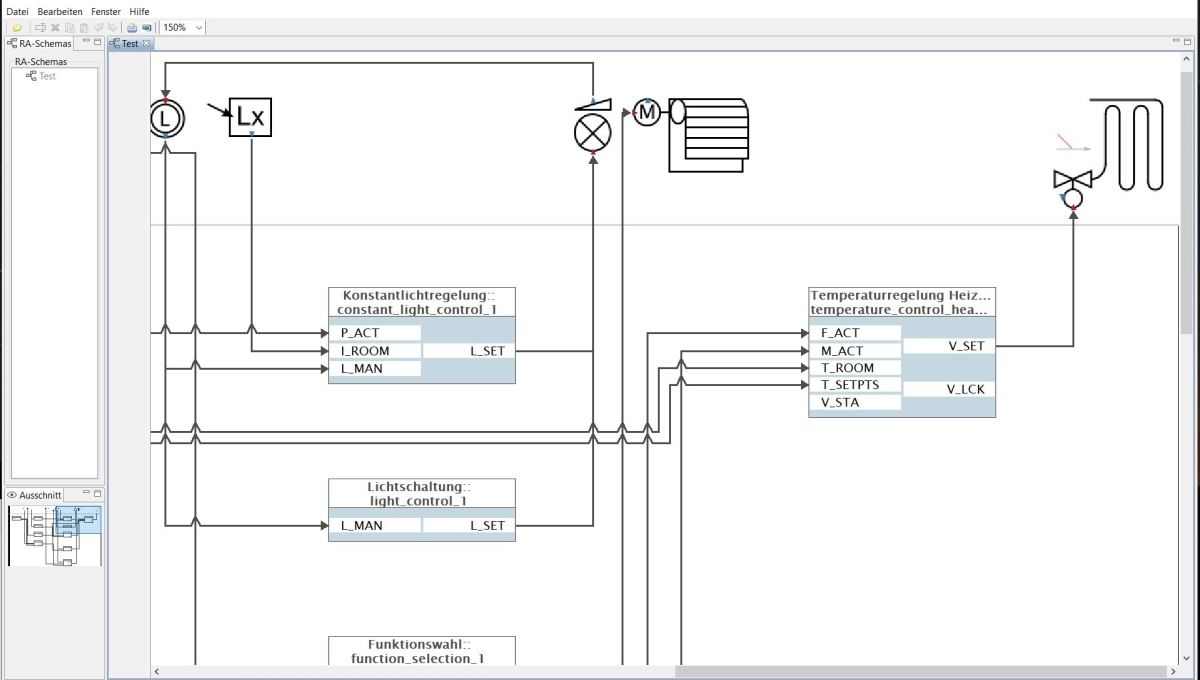
Task: Open the Datei menu
Action: click(x=18, y=11)
